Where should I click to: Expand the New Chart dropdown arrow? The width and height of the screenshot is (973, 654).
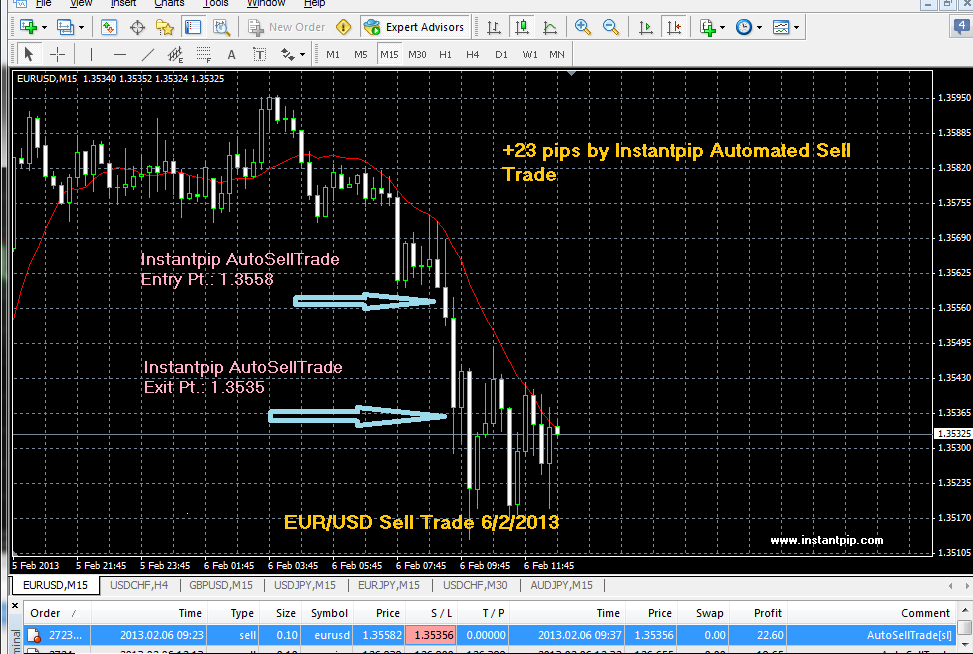pyautogui.click(x=43, y=27)
